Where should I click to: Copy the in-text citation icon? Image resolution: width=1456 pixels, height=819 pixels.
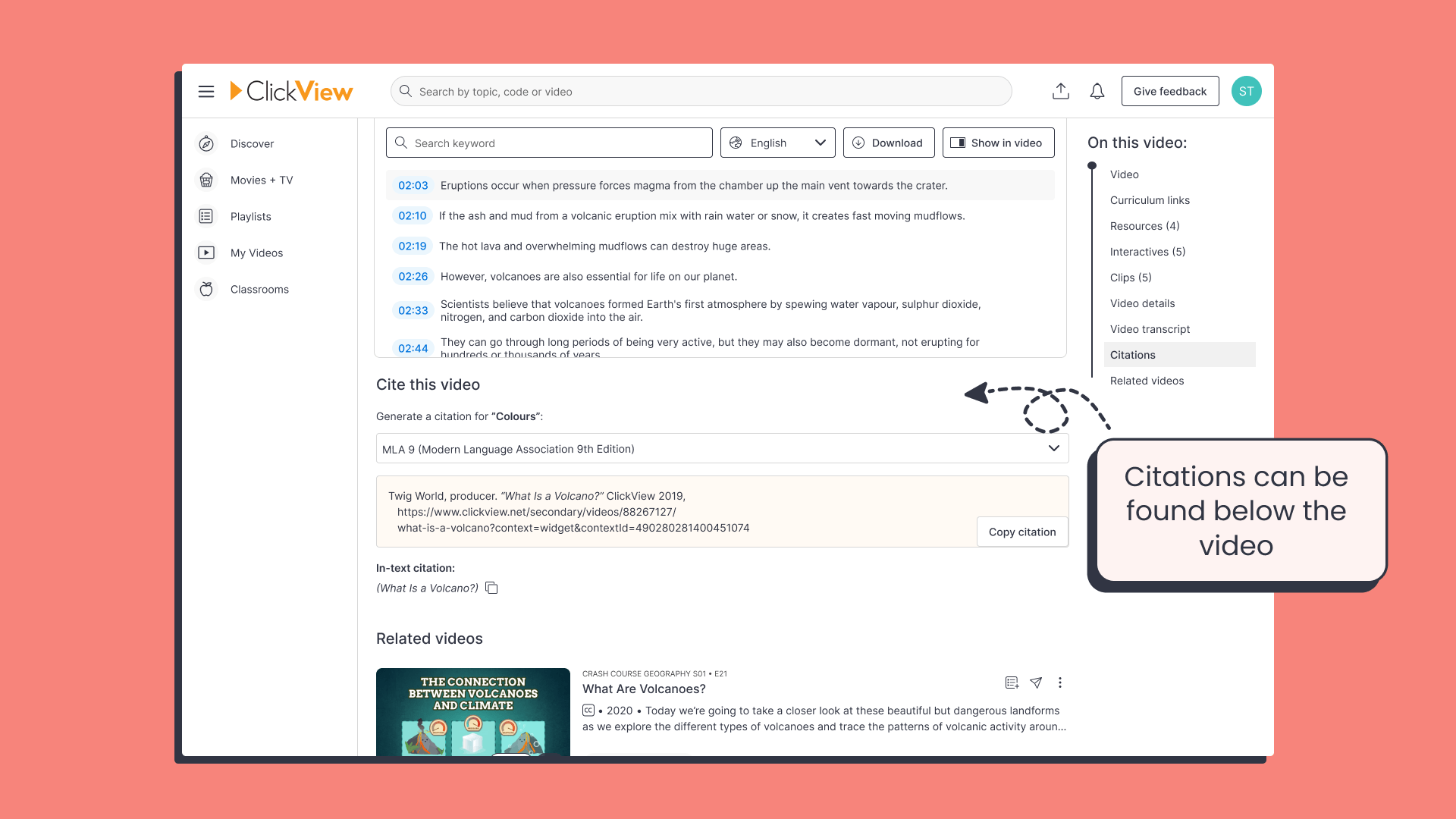491,588
